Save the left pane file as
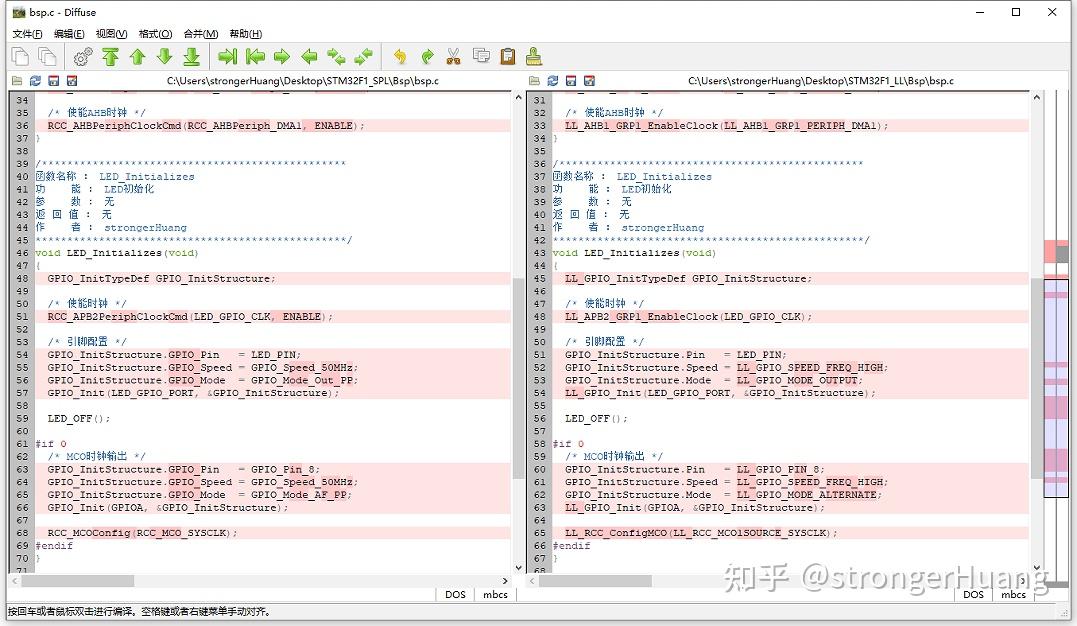 (71, 80)
